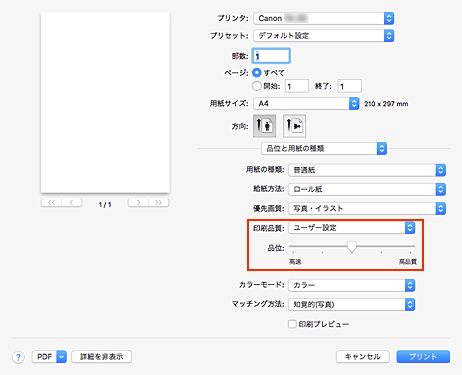Open the 印刷品質 ユーザー設定 dropdown

click(352, 228)
